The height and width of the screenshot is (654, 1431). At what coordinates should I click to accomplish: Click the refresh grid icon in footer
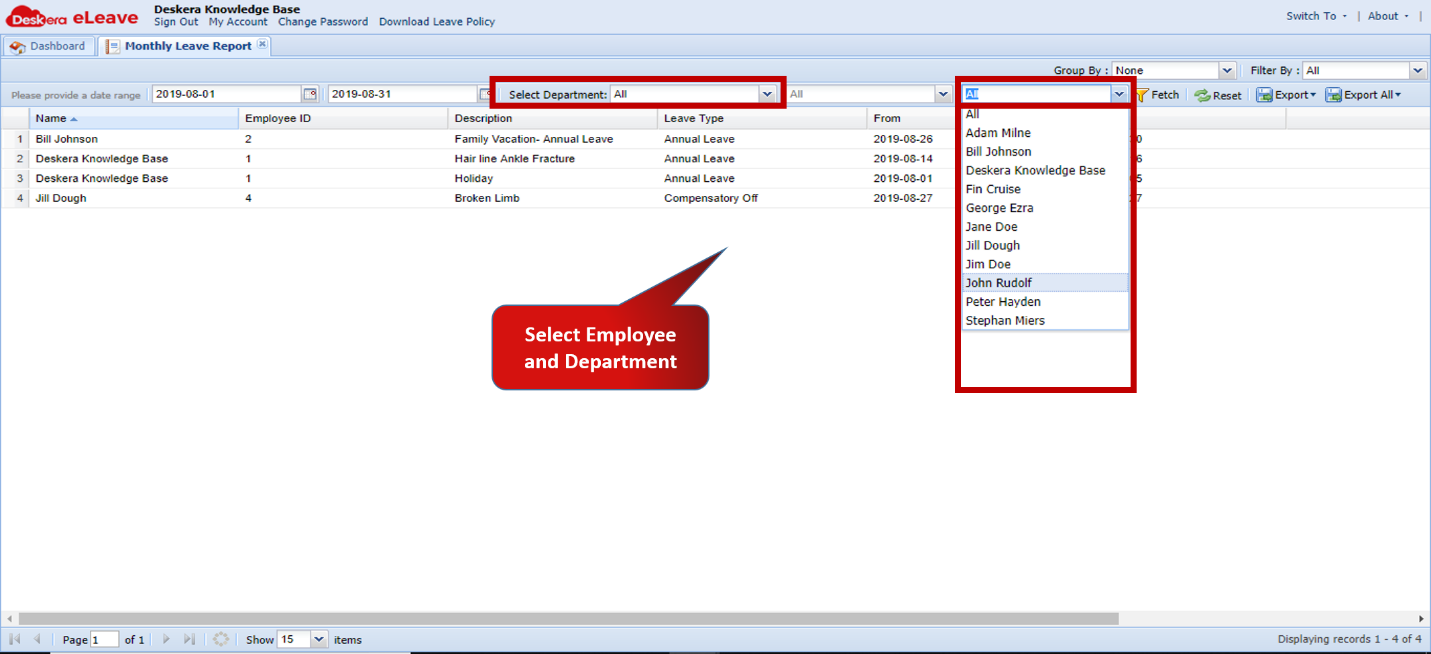221,639
